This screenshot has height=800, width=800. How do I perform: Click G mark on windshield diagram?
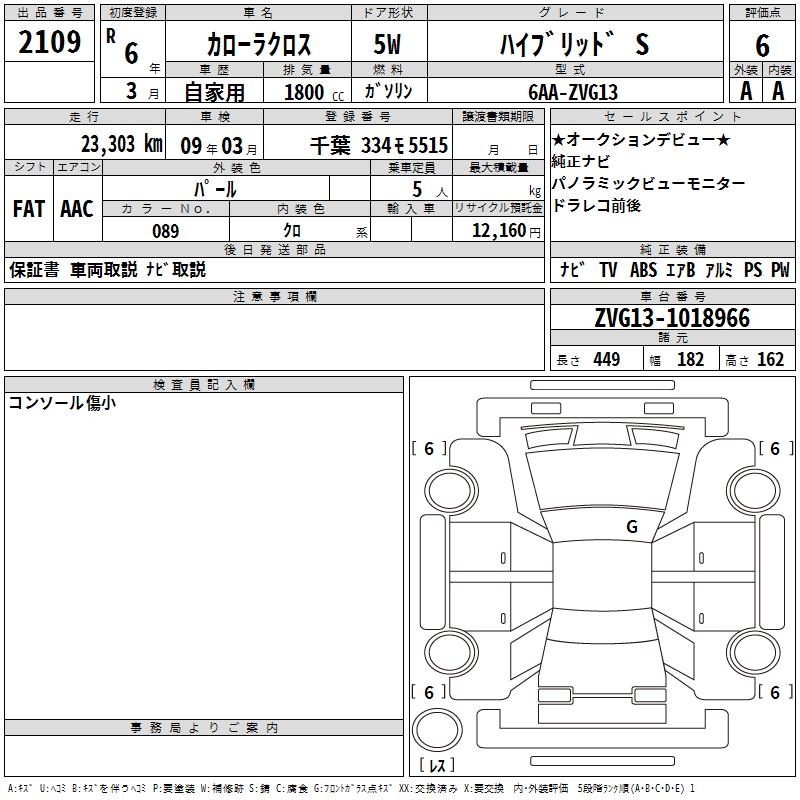point(632,527)
